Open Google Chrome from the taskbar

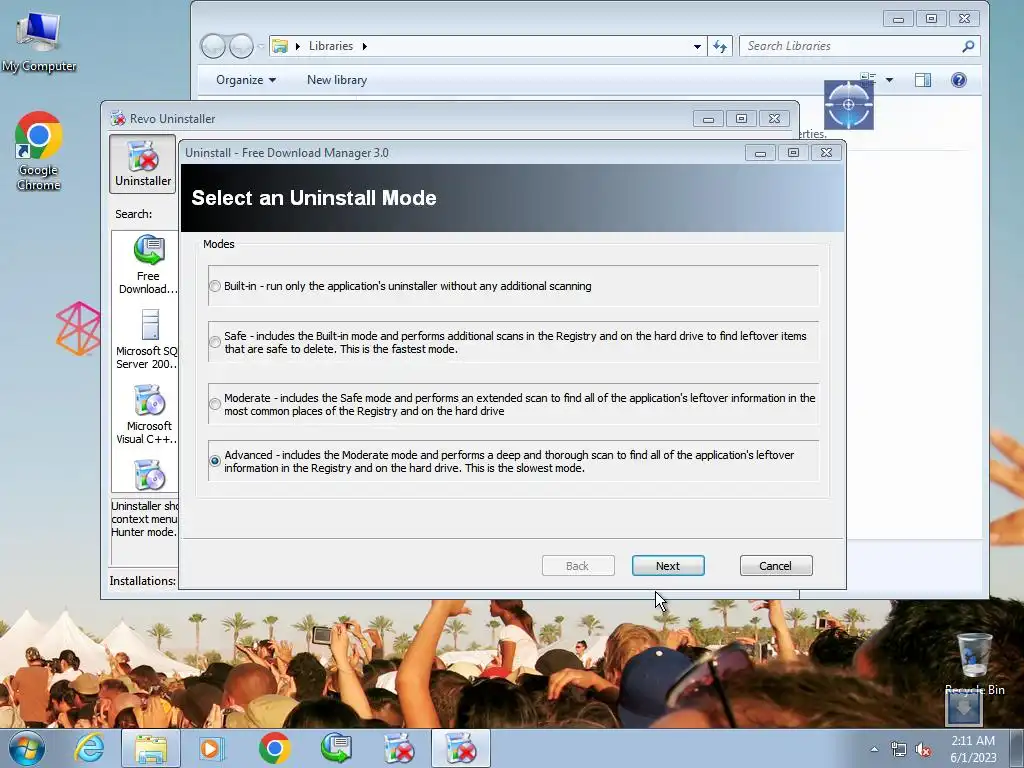tap(274, 748)
